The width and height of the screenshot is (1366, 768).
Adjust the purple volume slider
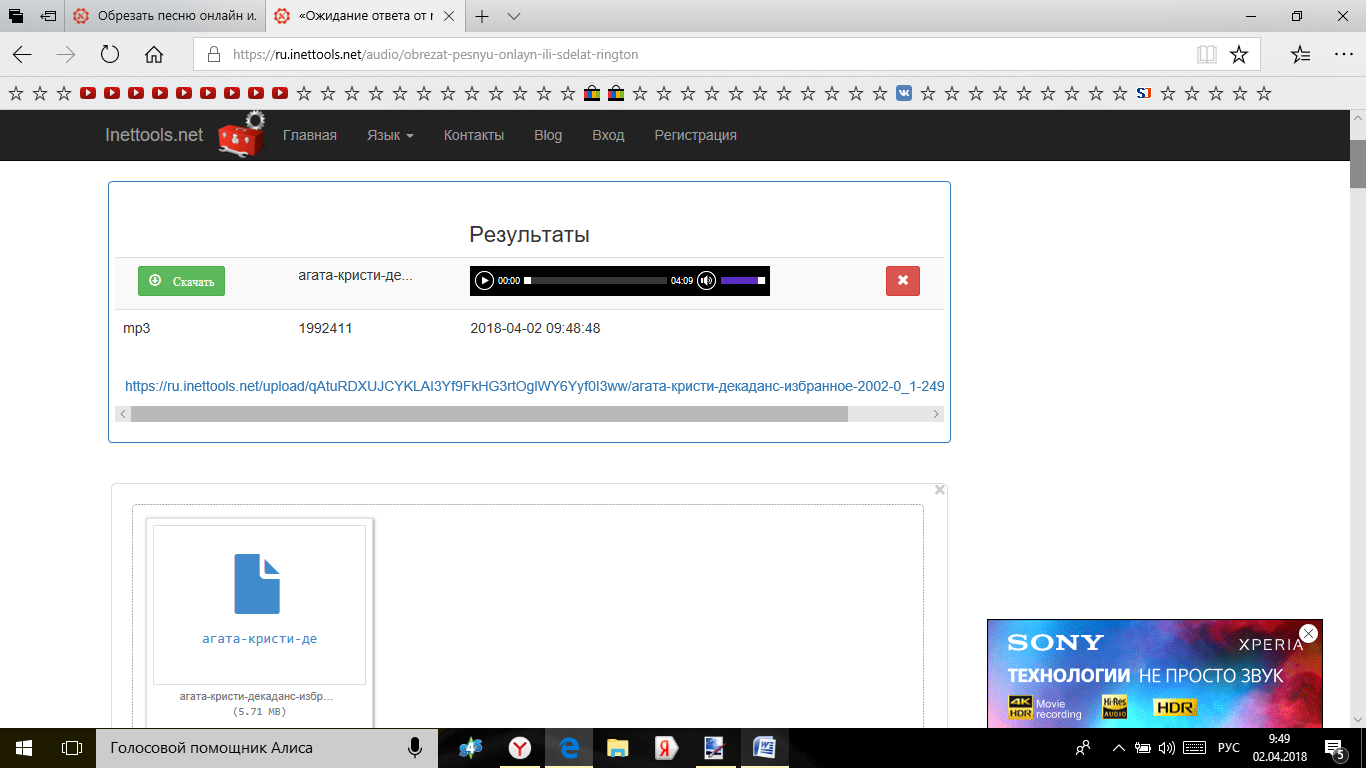tap(742, 281)
